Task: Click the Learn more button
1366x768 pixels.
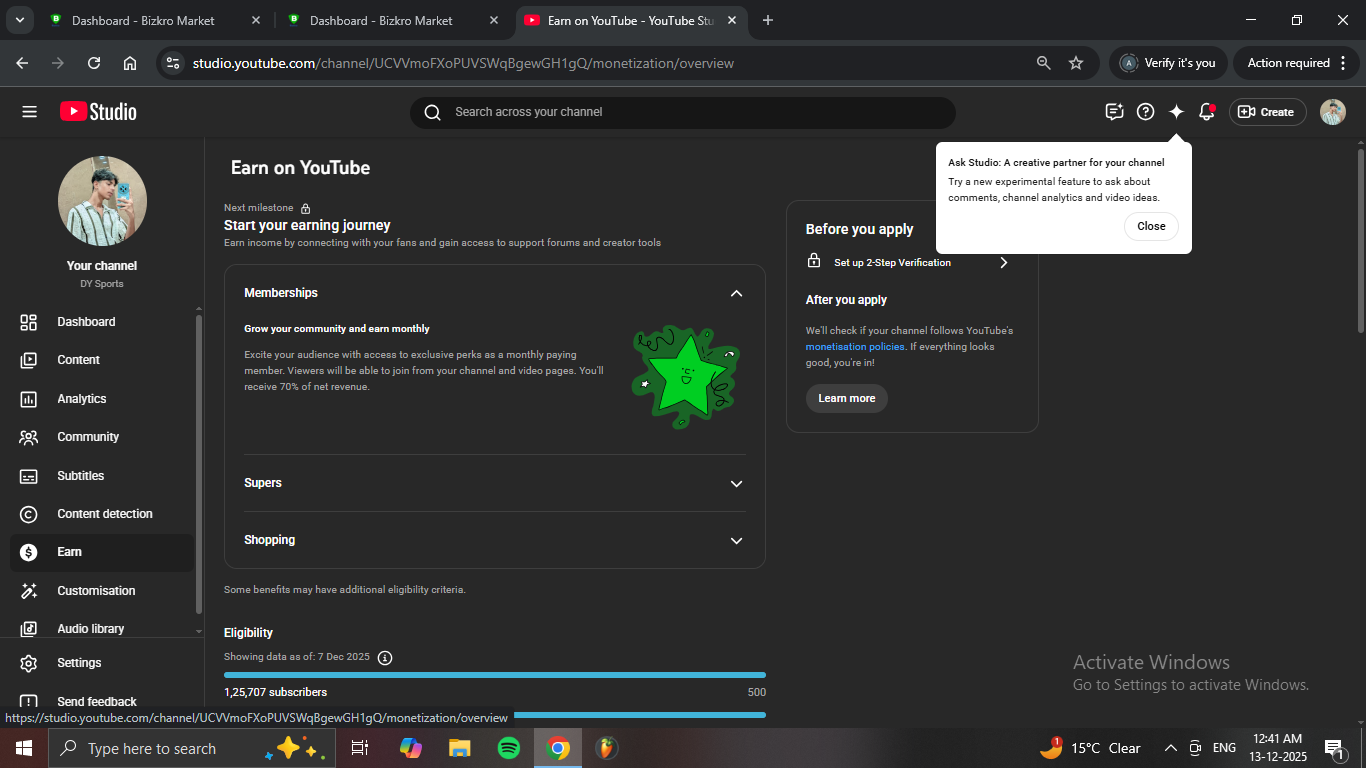Action: coord(846,398)
